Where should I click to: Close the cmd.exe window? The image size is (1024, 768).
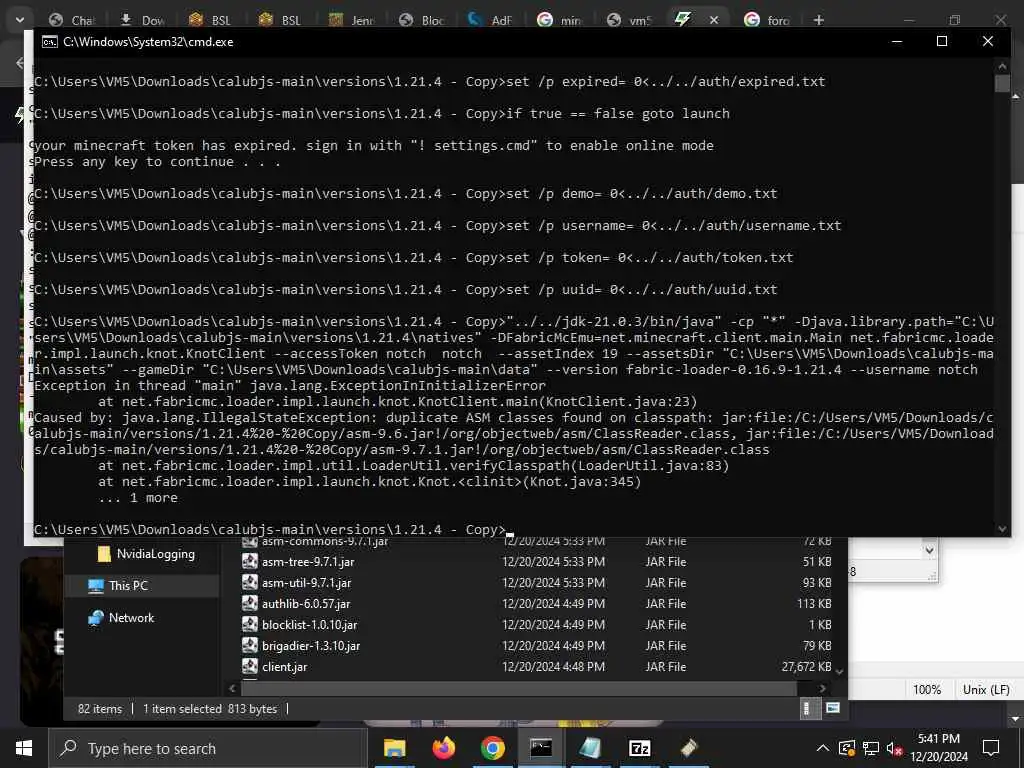click(987, 42)
